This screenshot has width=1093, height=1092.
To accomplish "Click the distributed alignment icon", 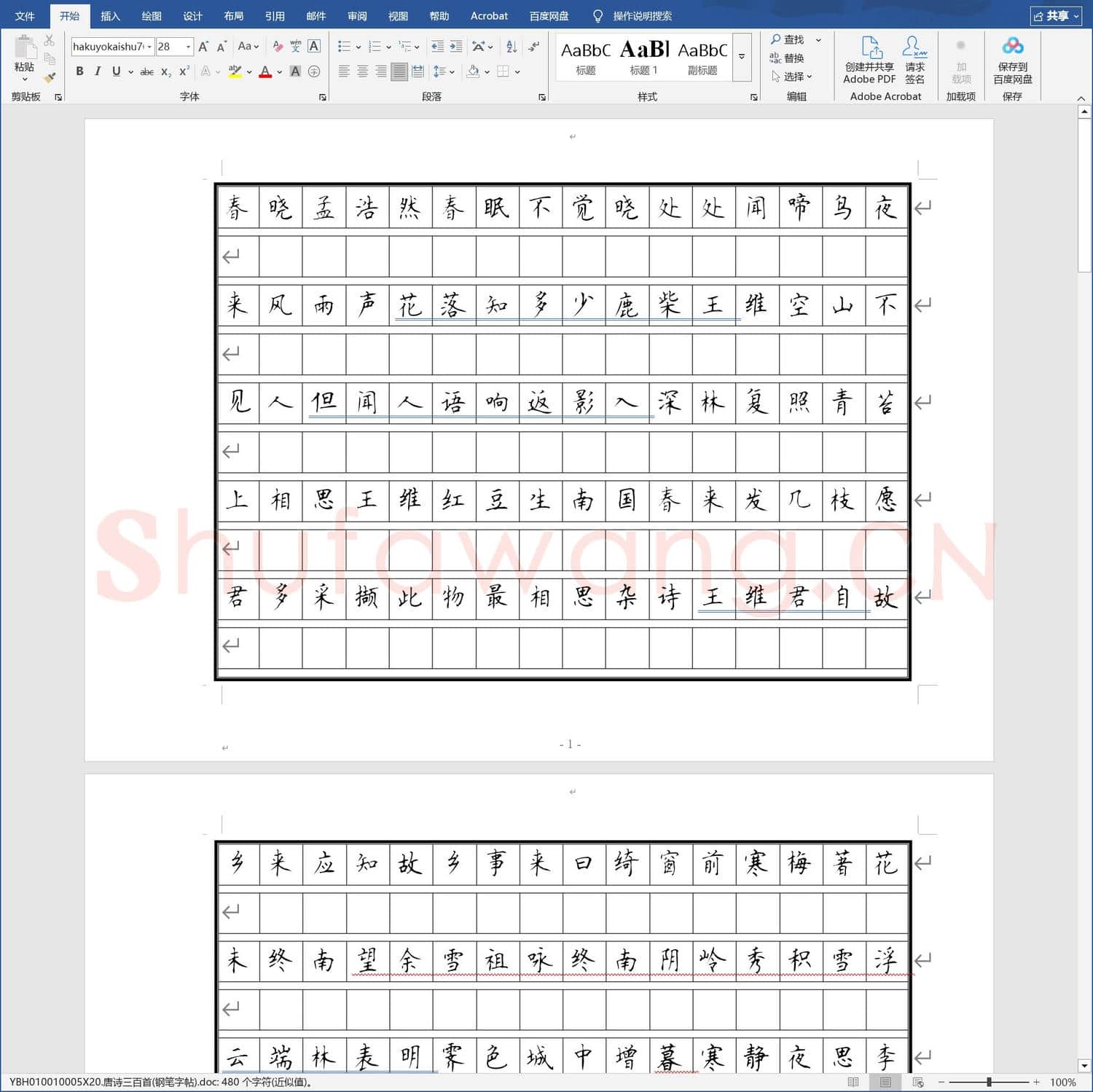I will click(418, 71).
